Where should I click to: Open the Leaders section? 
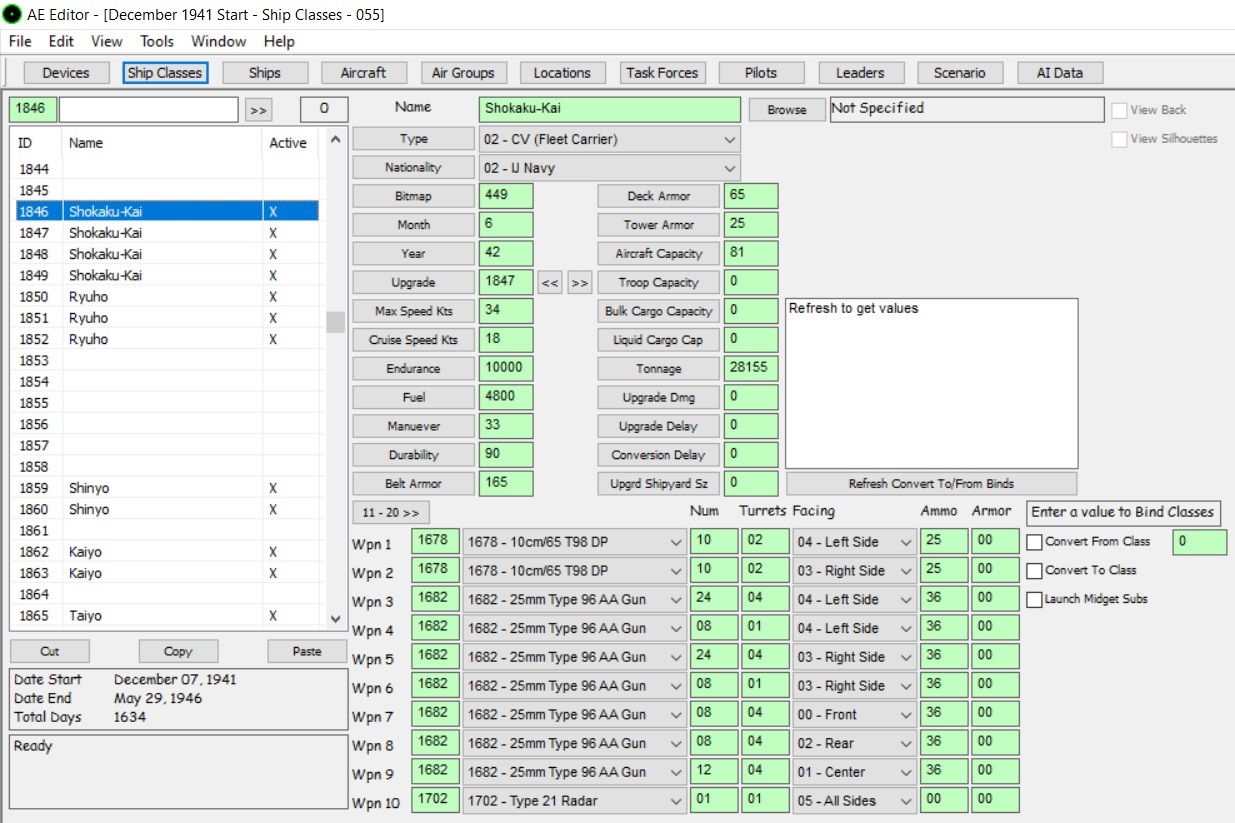point(860,73)
